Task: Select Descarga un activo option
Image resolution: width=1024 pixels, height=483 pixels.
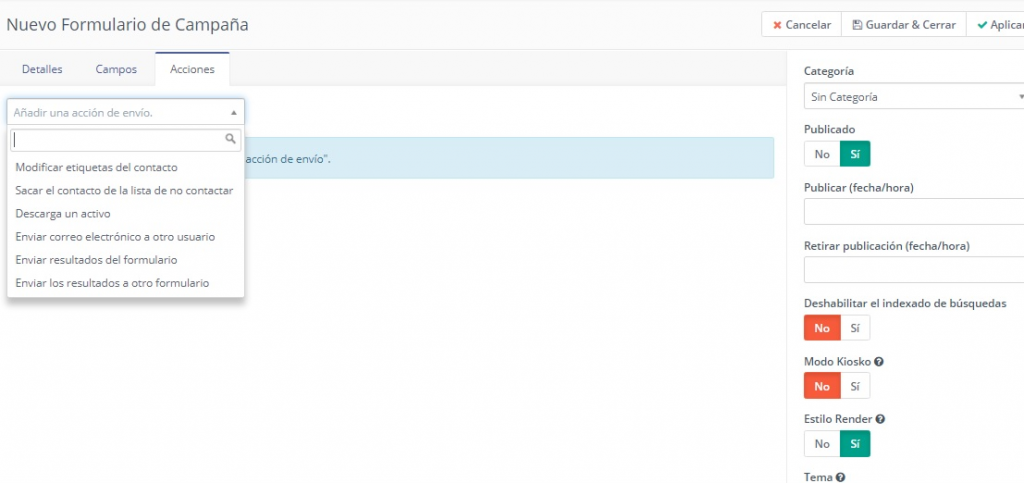Action: pos(63,213)
